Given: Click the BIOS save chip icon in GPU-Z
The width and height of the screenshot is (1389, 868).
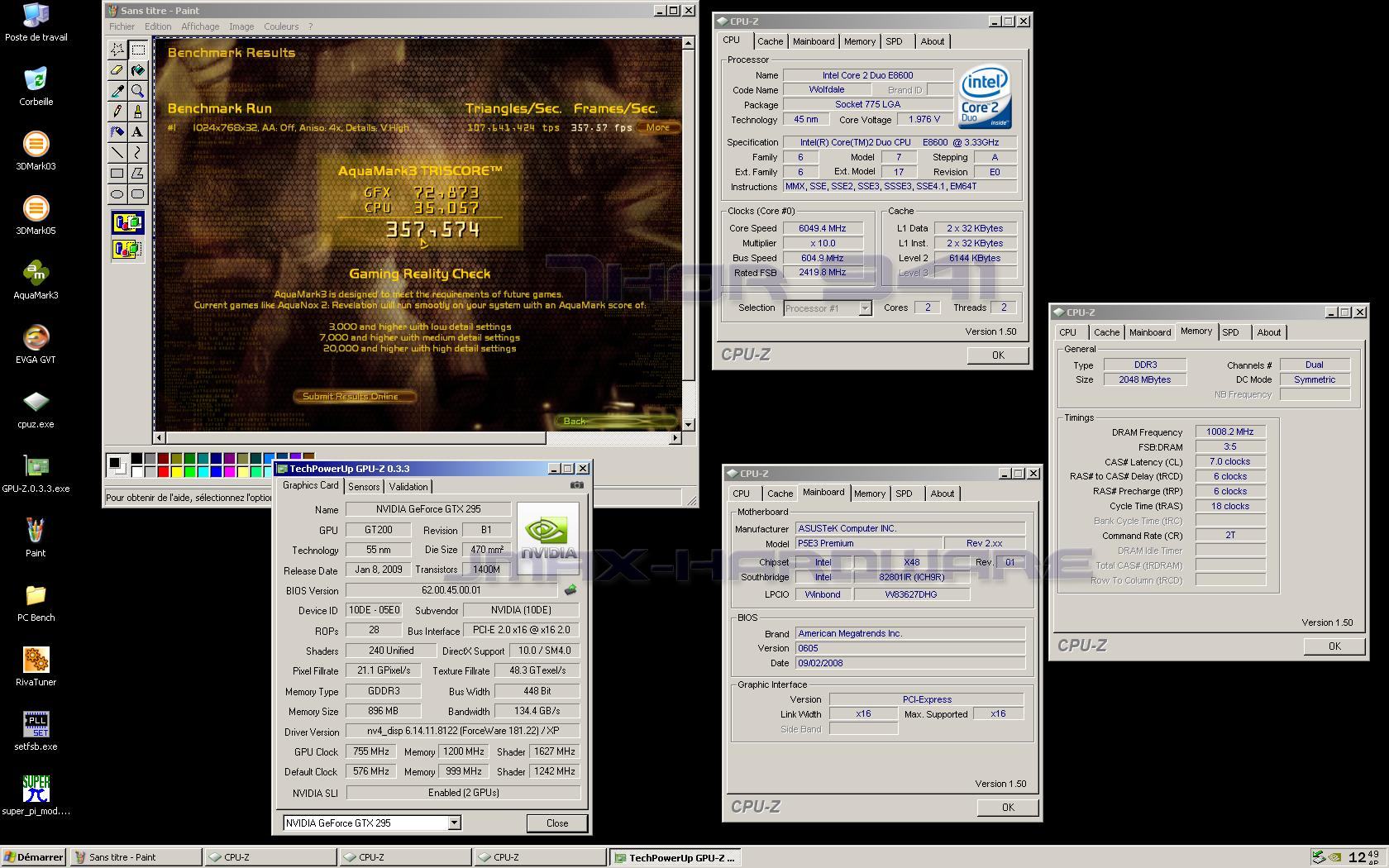Looking at the screenshot, I should (x=570, y=589).
